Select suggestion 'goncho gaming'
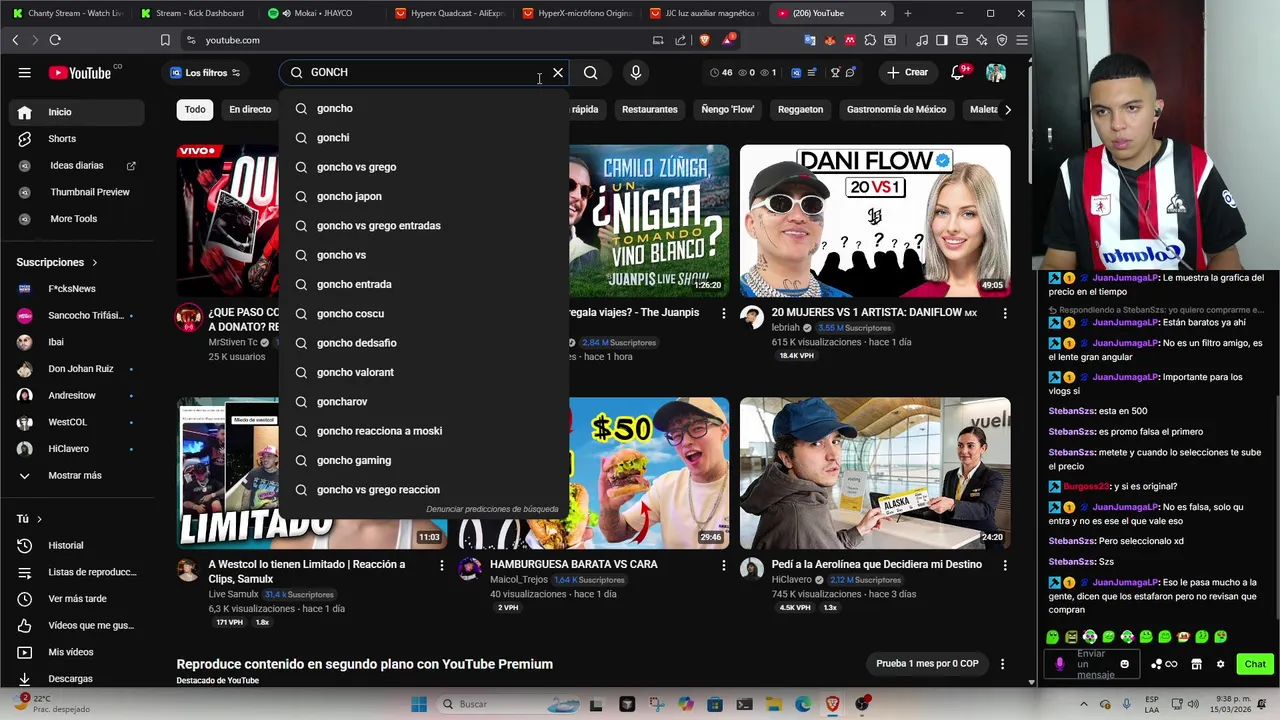 click(x=424, y=460)
